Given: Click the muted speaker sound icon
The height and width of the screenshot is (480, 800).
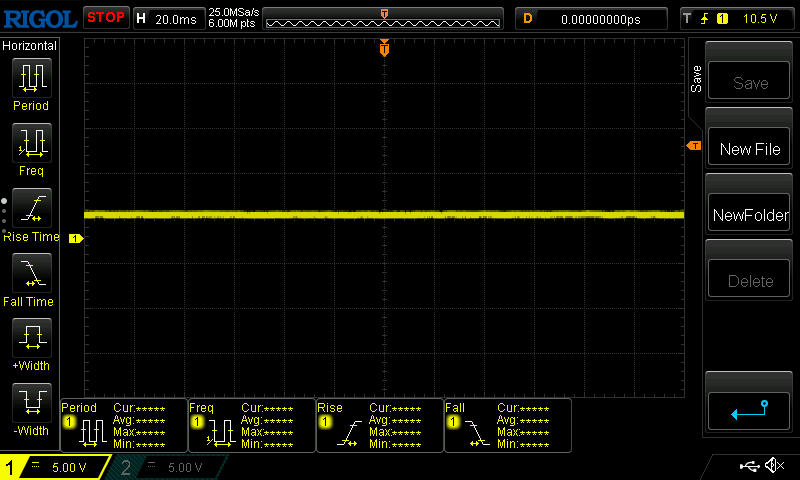Looking at the screenshot, I should pos(774,465).
